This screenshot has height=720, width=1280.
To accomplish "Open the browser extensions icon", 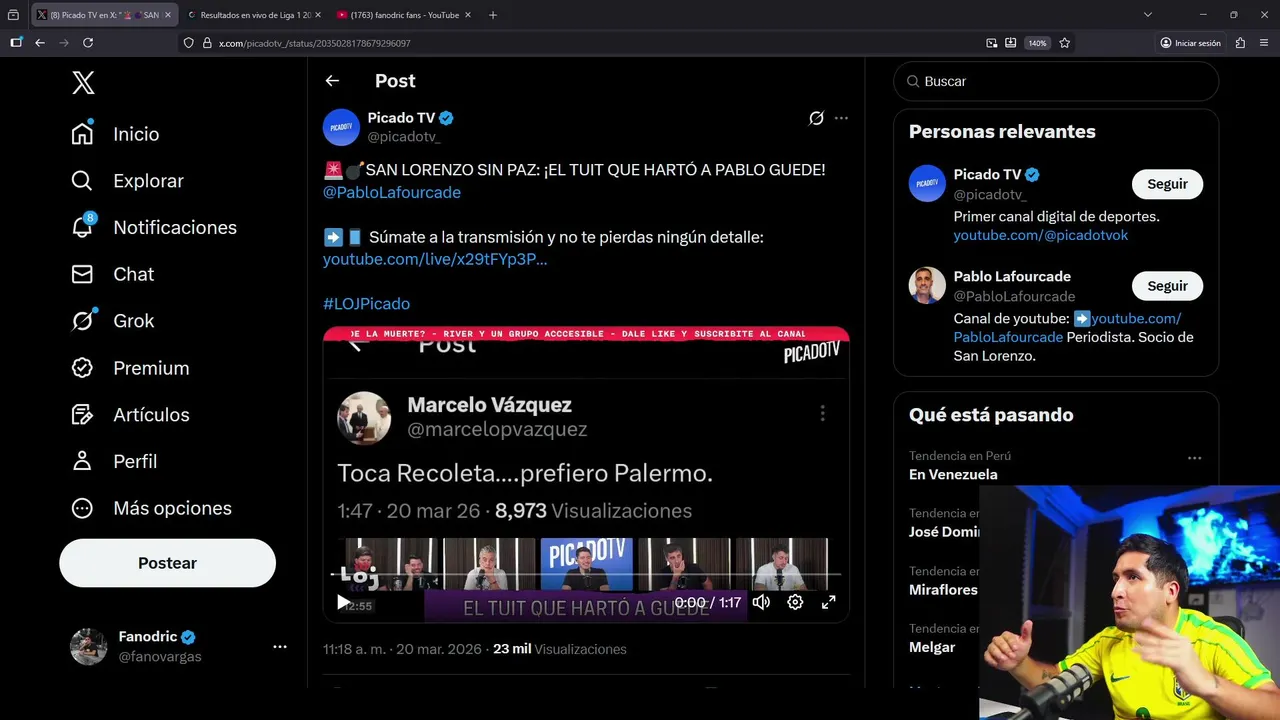I will [1240, 43].
